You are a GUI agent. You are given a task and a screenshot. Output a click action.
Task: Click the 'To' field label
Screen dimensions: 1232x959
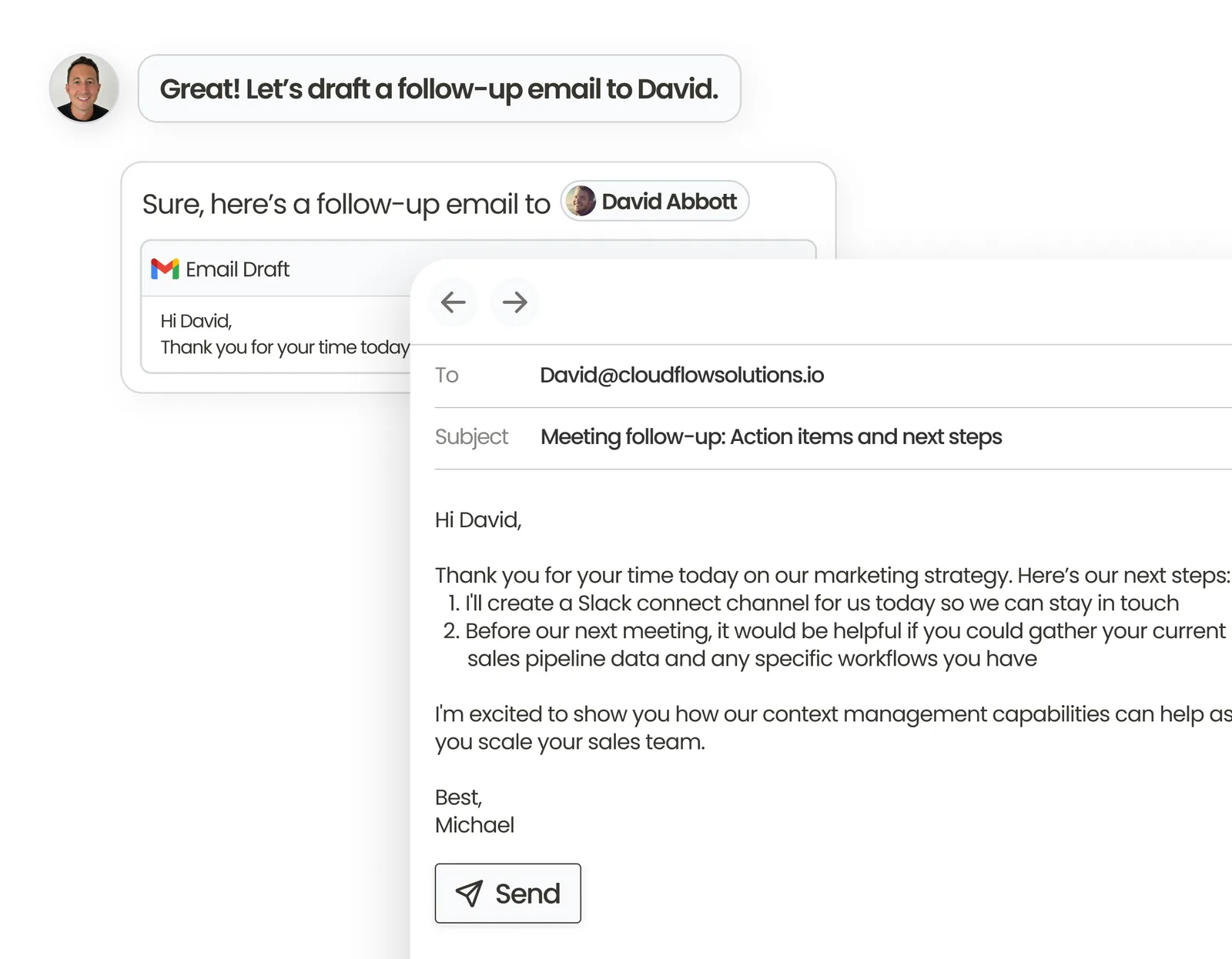447,375
